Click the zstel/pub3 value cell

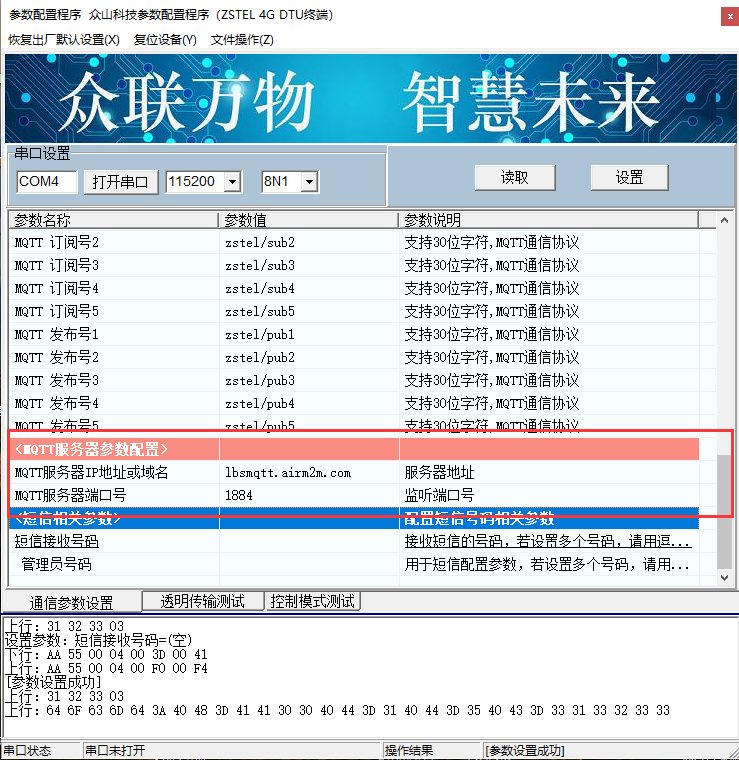309,380
